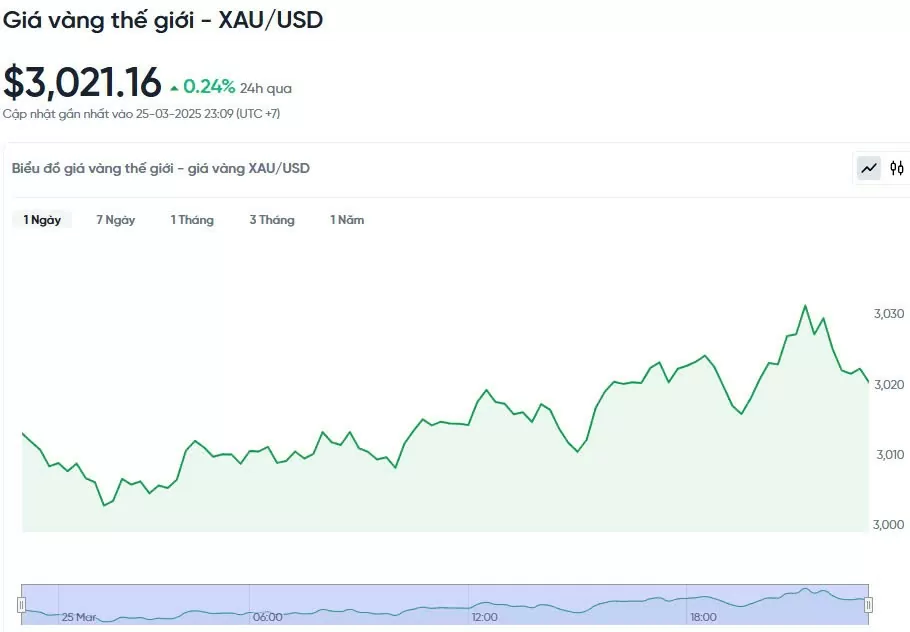Click the 3,030 y-axis label
Viewport: 910px width, 632px height.
pyautogui.click(x=888, y=314)
